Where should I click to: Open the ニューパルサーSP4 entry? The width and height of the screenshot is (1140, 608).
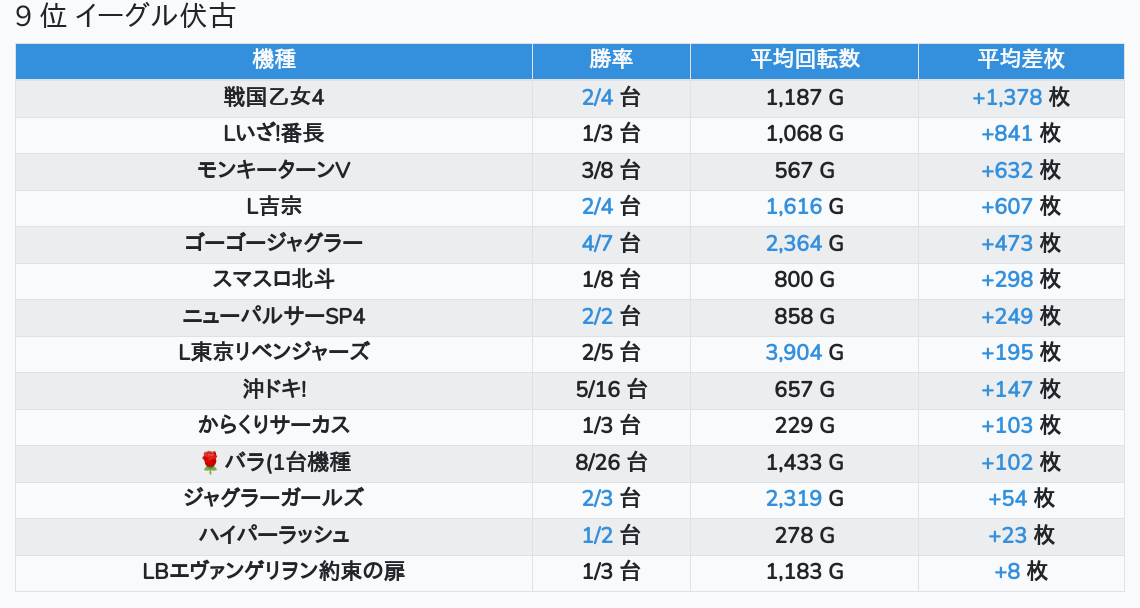point(274,316)
